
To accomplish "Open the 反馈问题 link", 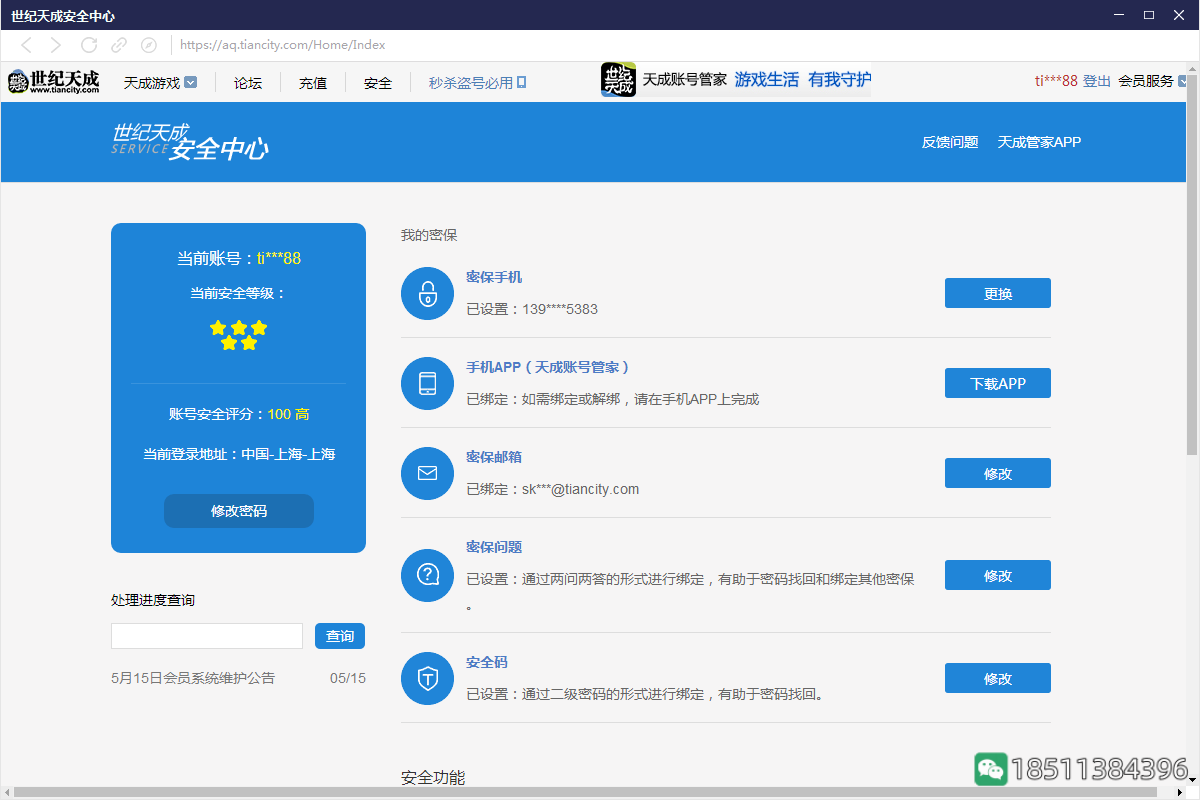I will [x=950, y=142].
